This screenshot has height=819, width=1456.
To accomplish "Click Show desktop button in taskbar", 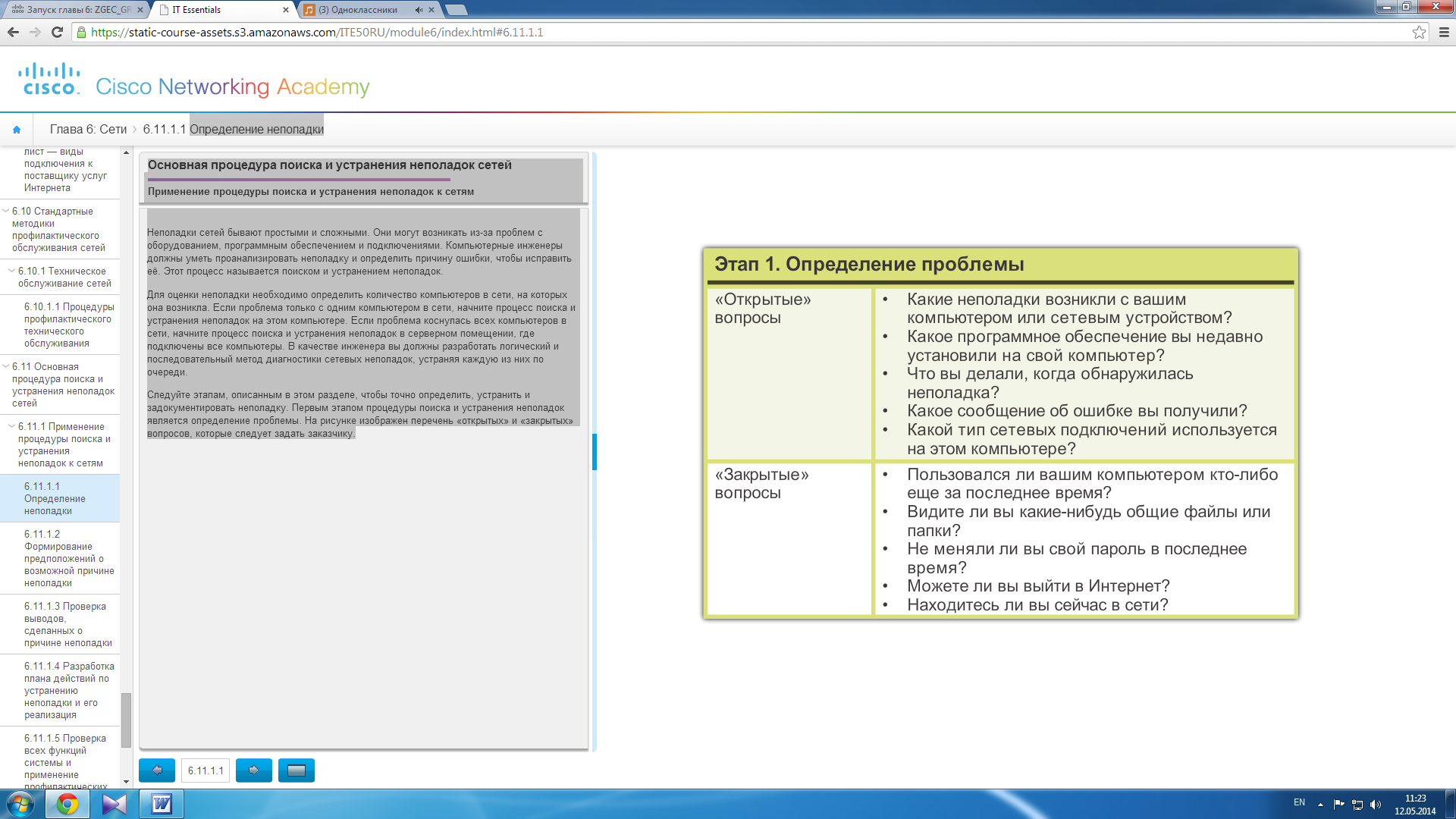I will pyautogui.click(x=1451, y=804).
